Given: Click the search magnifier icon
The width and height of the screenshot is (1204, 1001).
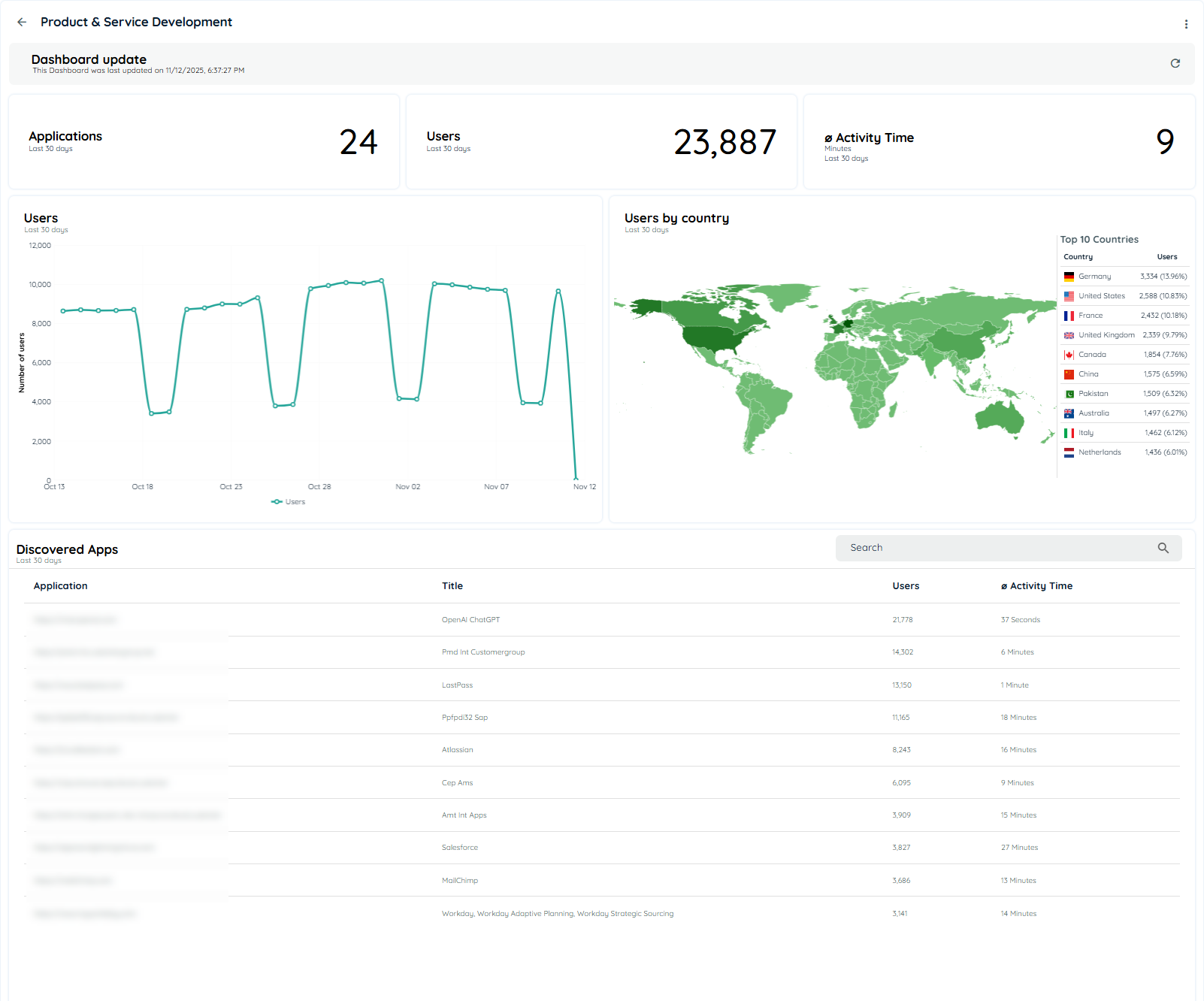Looking at the screenshot, I should coord(1163,548).
